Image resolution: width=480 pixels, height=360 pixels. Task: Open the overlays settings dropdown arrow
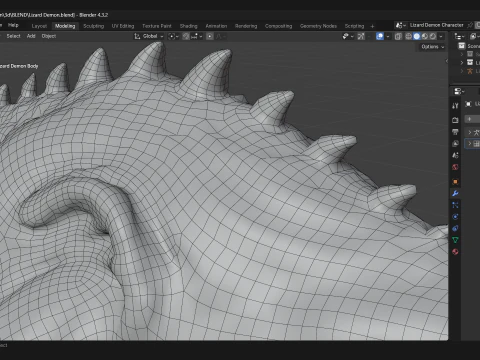[388, 36]
